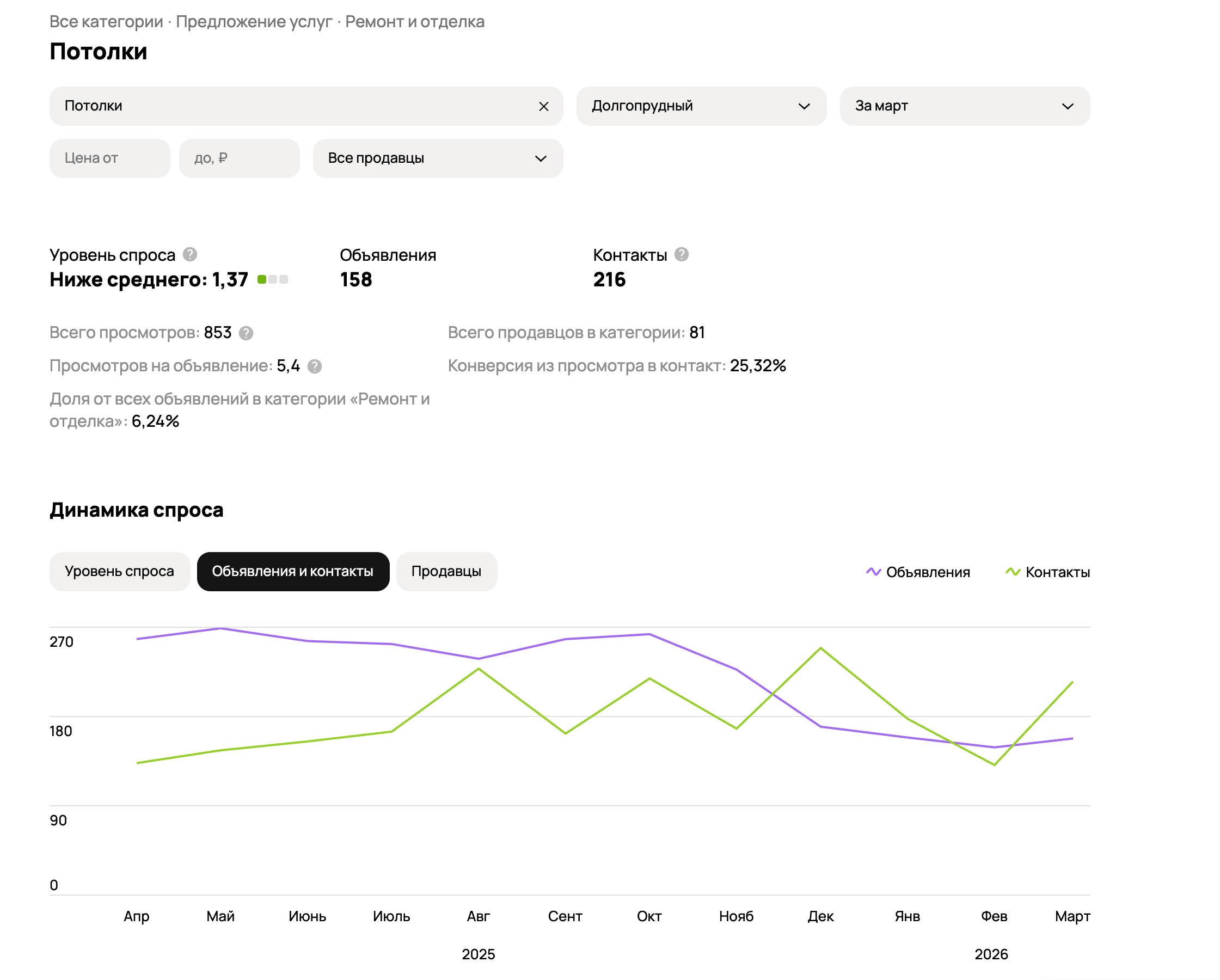Go to Предложение услуг breadcrumb
1220x980 pixels.
point(254,21)
